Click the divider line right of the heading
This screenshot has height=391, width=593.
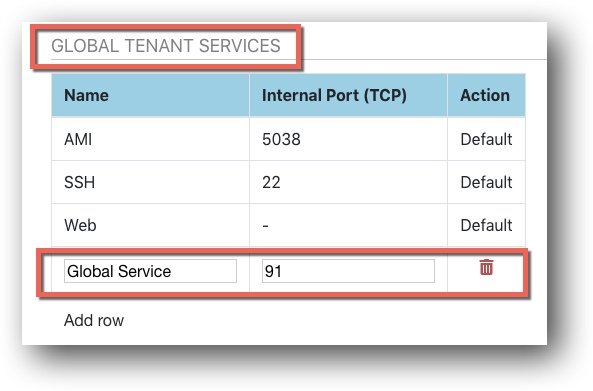coord(424,59)
